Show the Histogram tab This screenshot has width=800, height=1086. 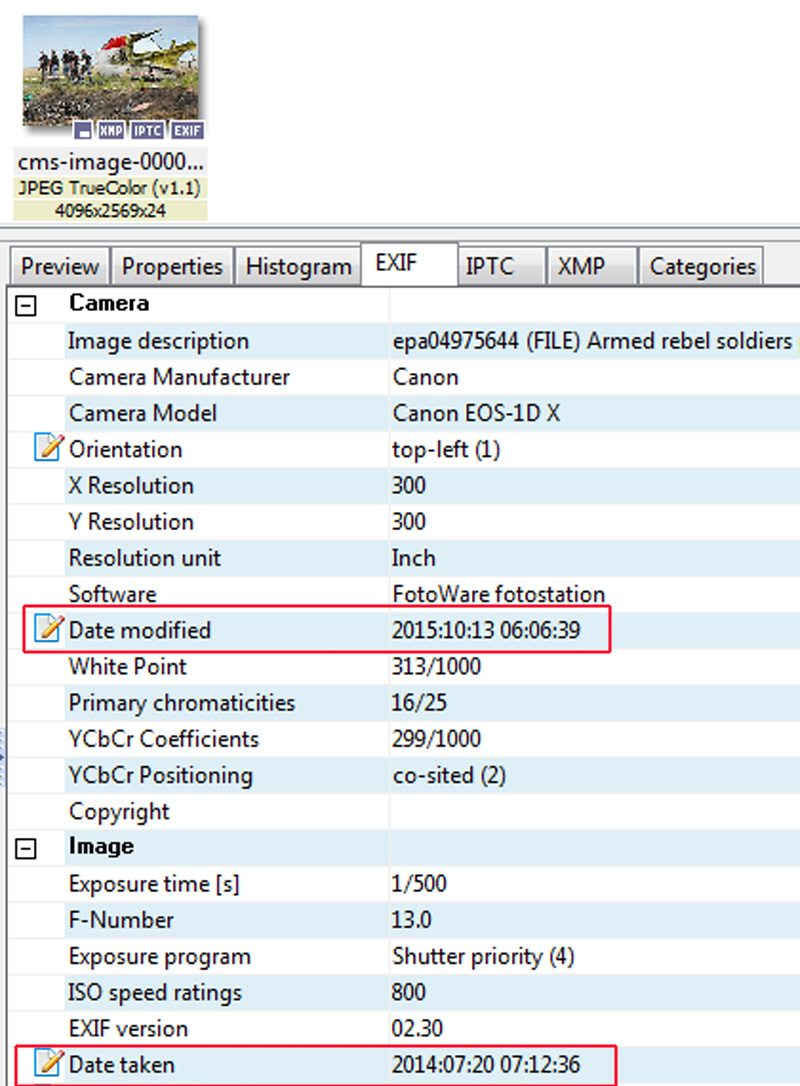click(299, 267)
